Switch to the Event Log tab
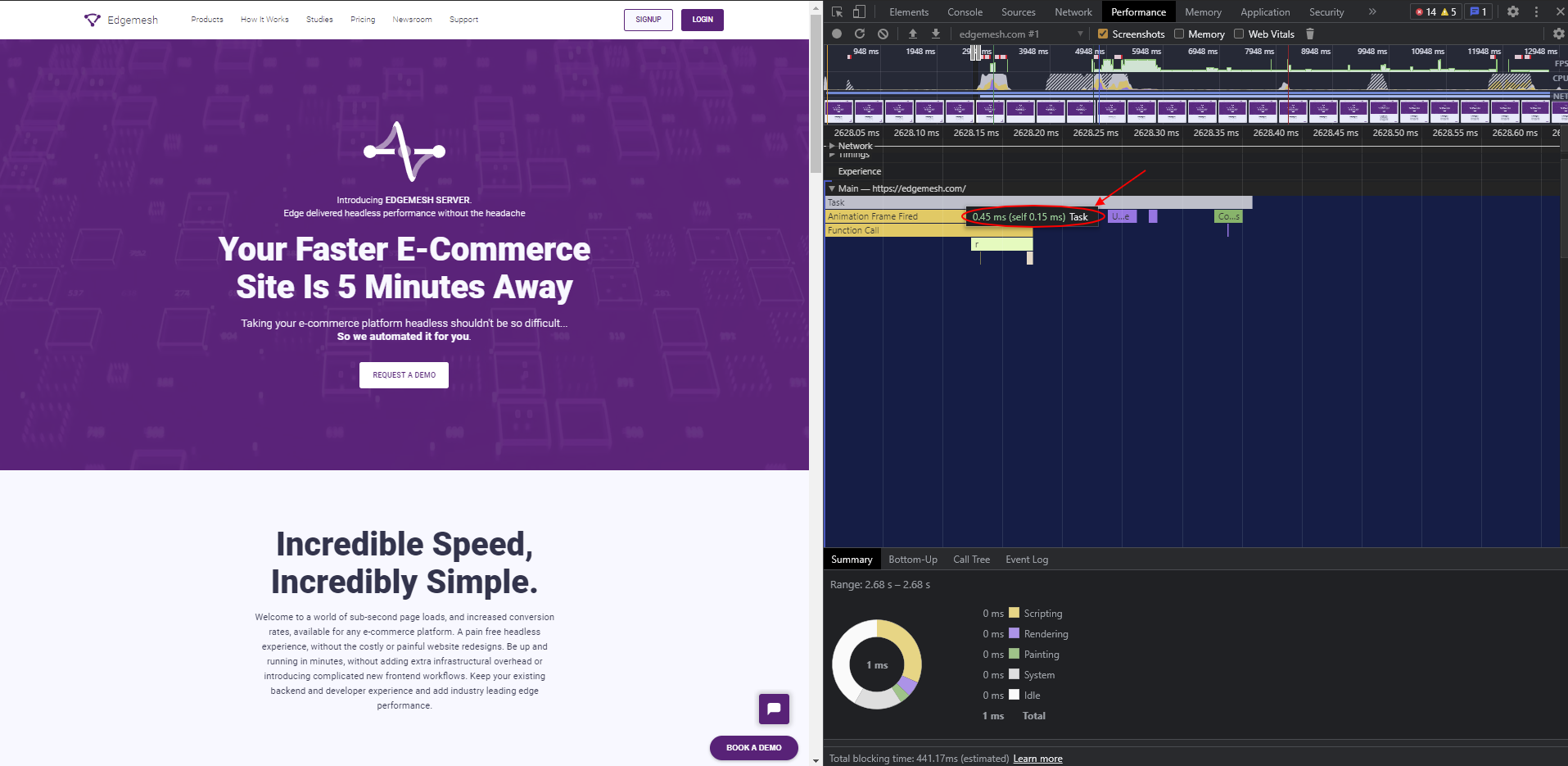The image size is (1568, 766). (x=1027, y=560)
